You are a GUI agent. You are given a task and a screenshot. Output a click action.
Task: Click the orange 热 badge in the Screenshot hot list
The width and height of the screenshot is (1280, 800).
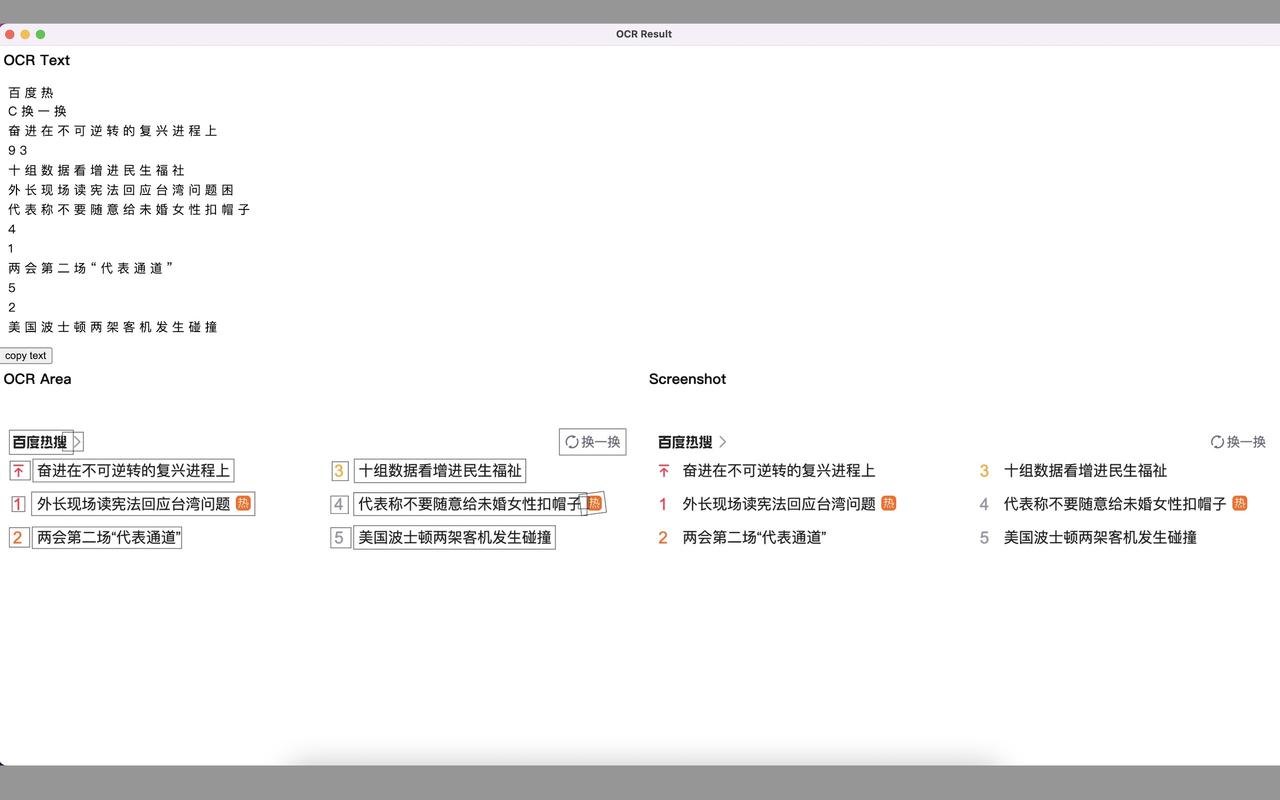pyautogui.click(x=887, y=504)
